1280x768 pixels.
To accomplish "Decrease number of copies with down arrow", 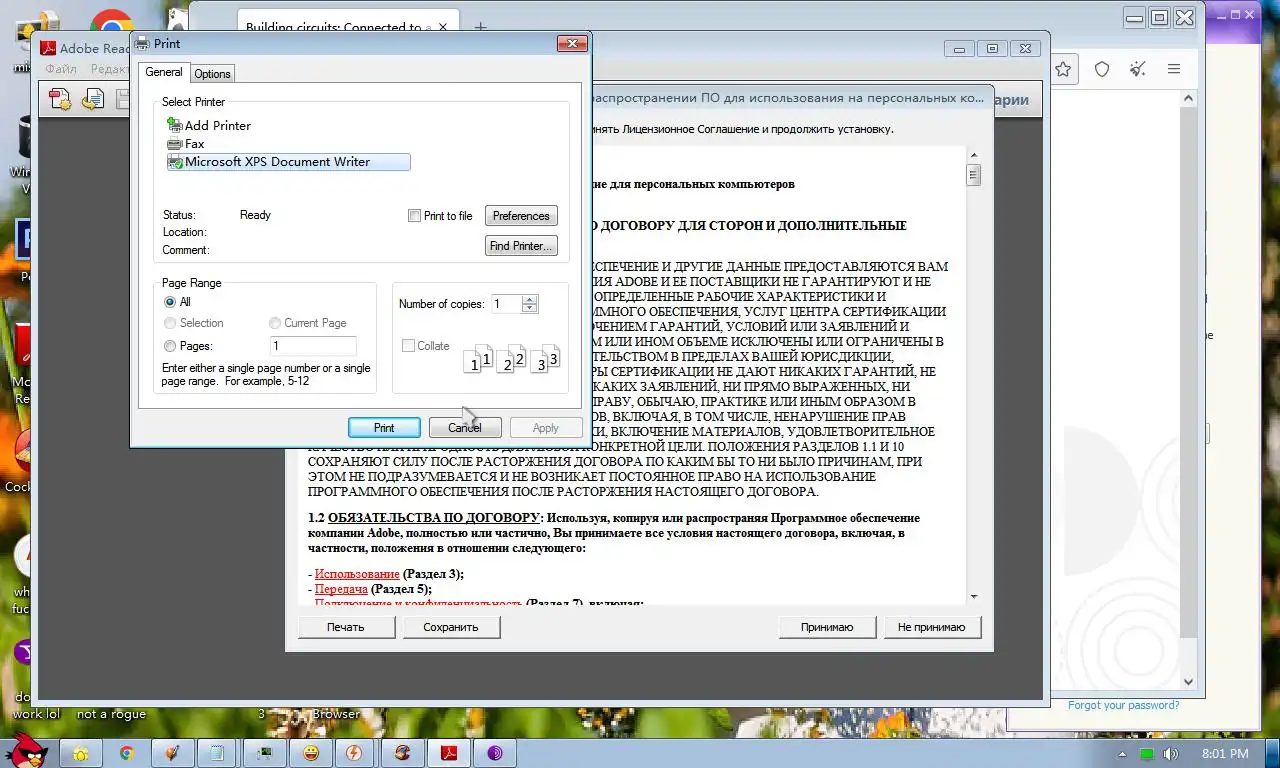I will tap(530, 309).
